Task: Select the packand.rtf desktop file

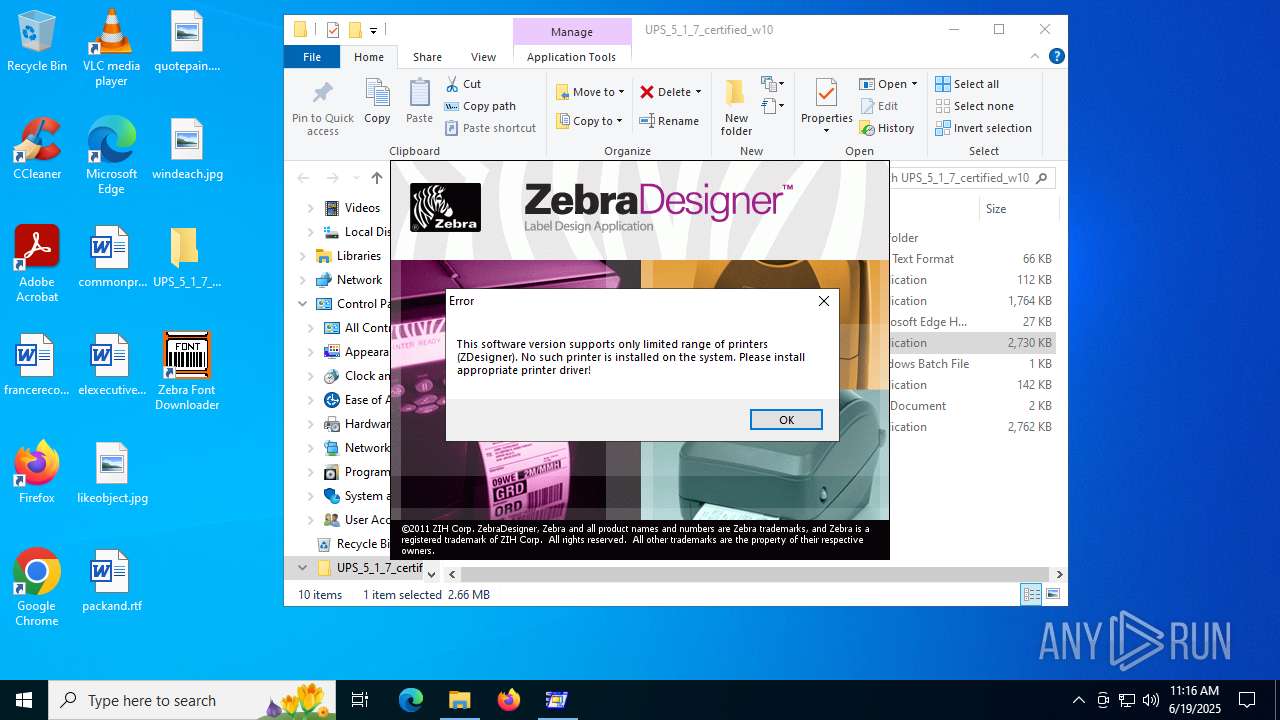Action: tap(112, 582)
